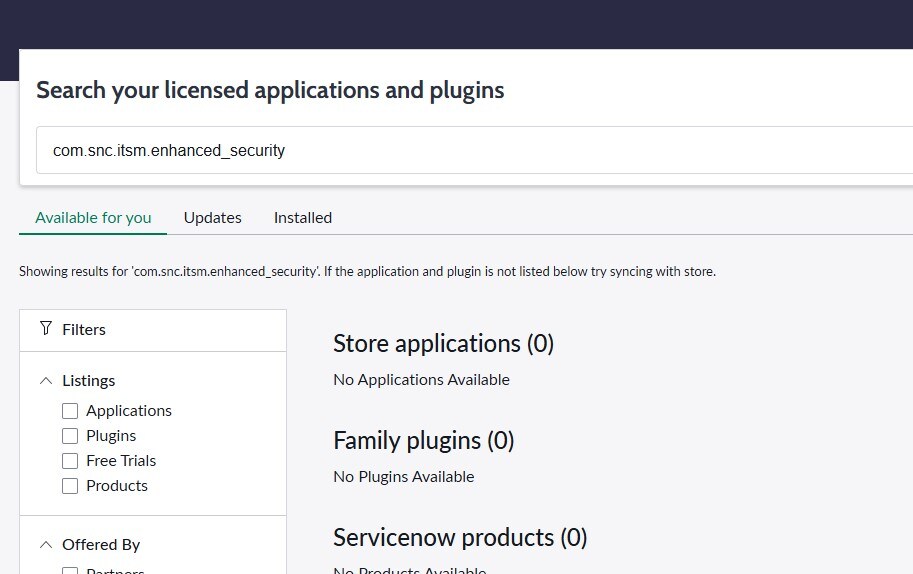Switch to the Updates tab
The image size is (913, 574).
click(x=213, y=217)
